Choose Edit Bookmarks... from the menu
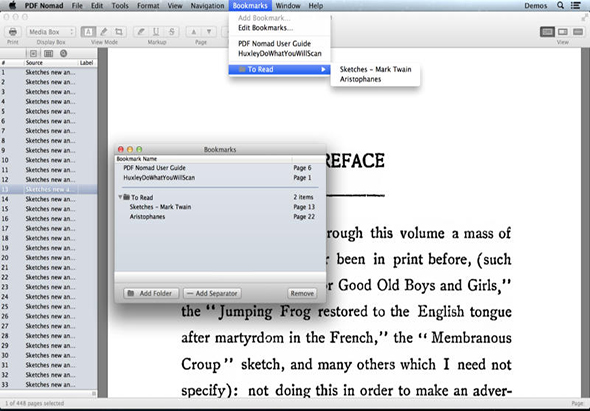Viewport: 590px width, 411px height. [x=280, y=28]
